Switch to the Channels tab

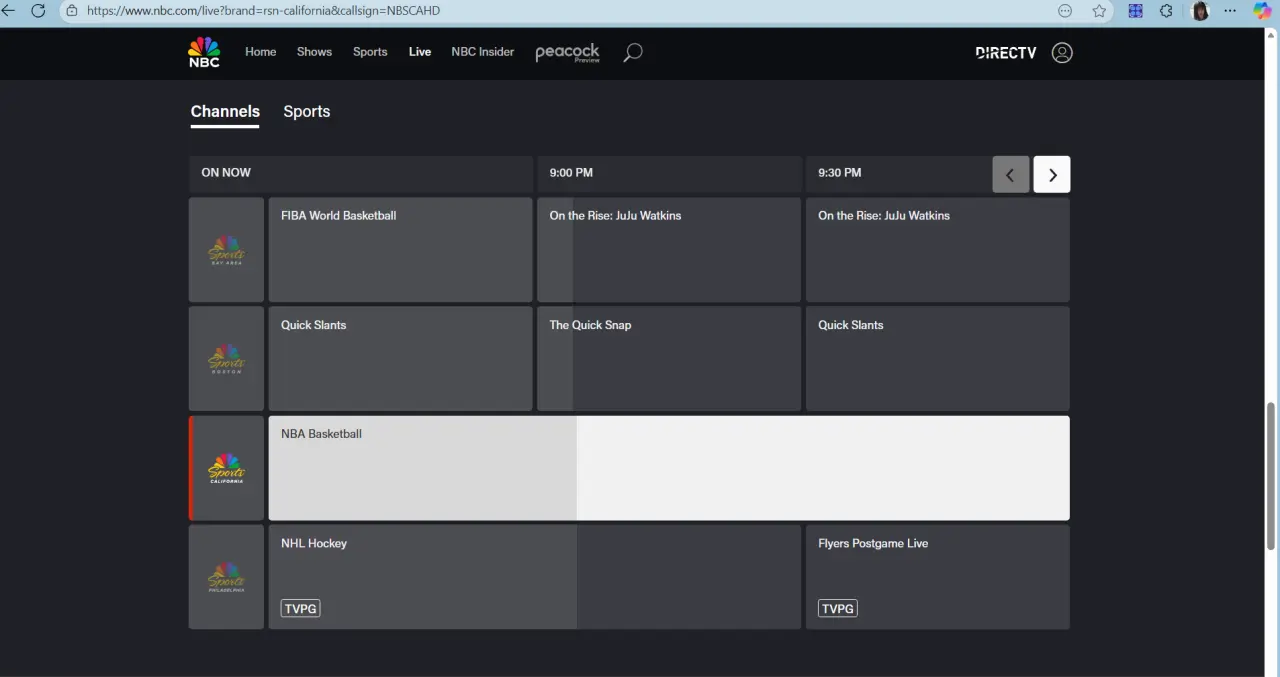(x=225, y=112)
